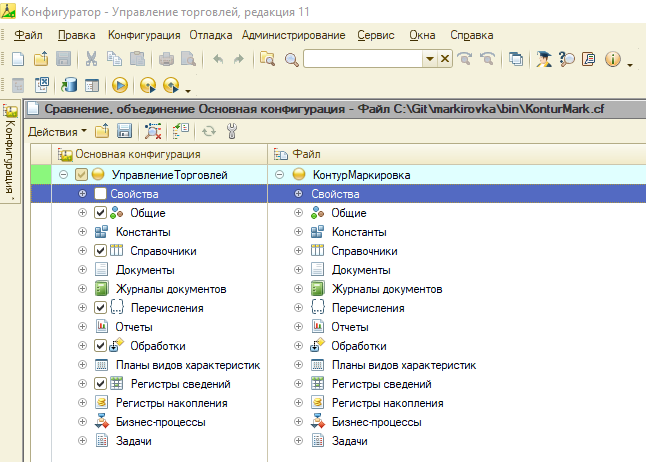Collapse the КонтурМаркировка root node
This screenshot has width=646, height=462.
(279, 175)
